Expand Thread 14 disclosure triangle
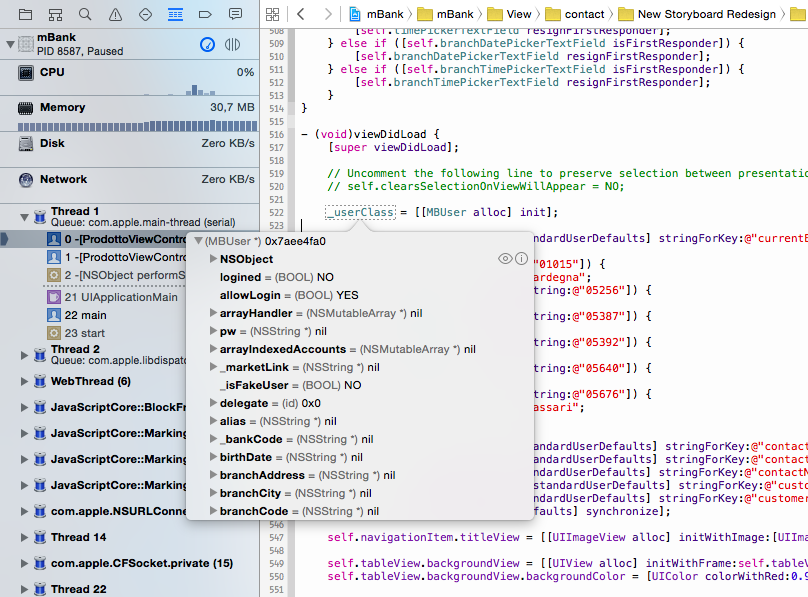The height and width of the screenshot is (597, 808). 24,537
